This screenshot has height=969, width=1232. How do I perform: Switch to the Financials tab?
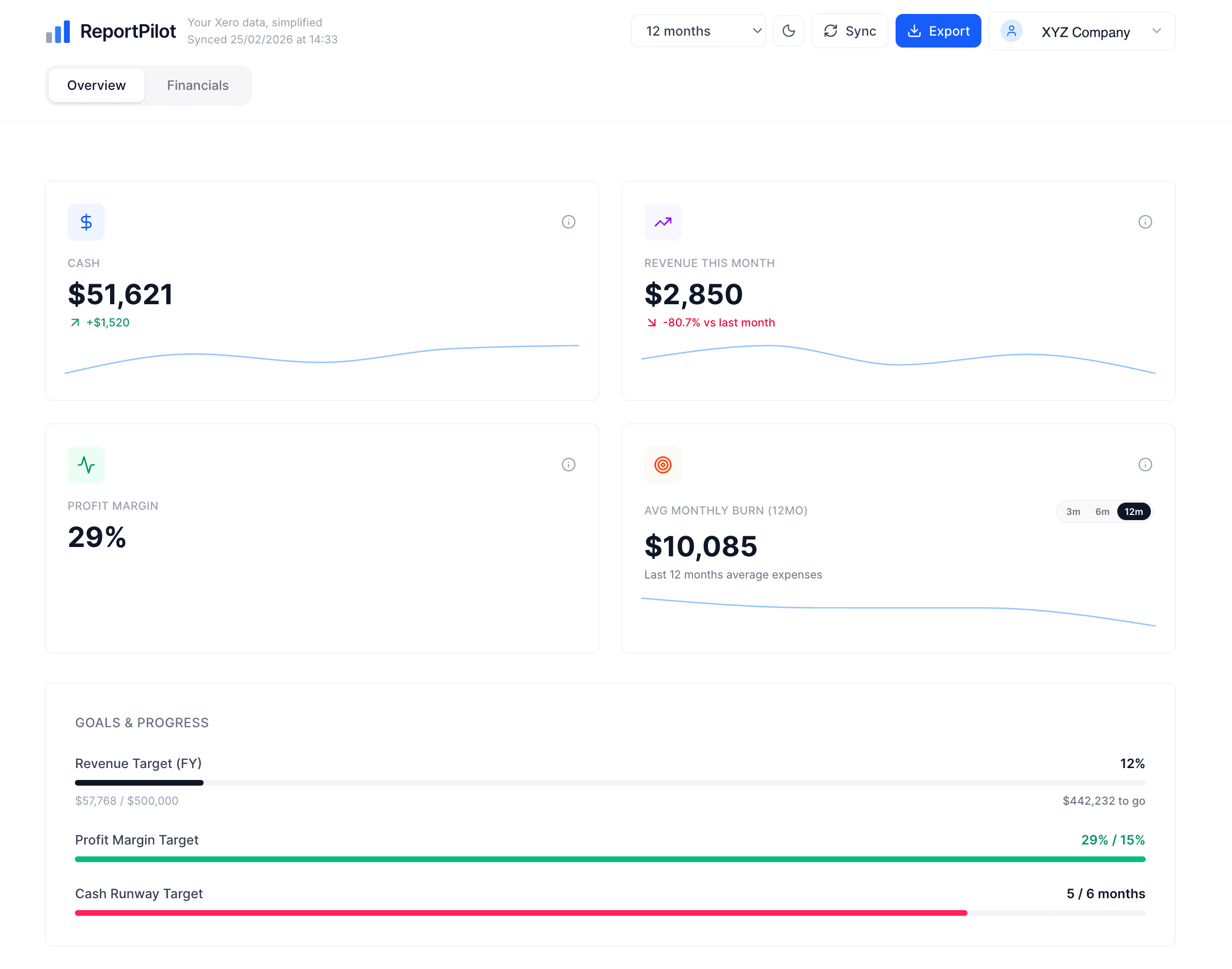(197, 85)
